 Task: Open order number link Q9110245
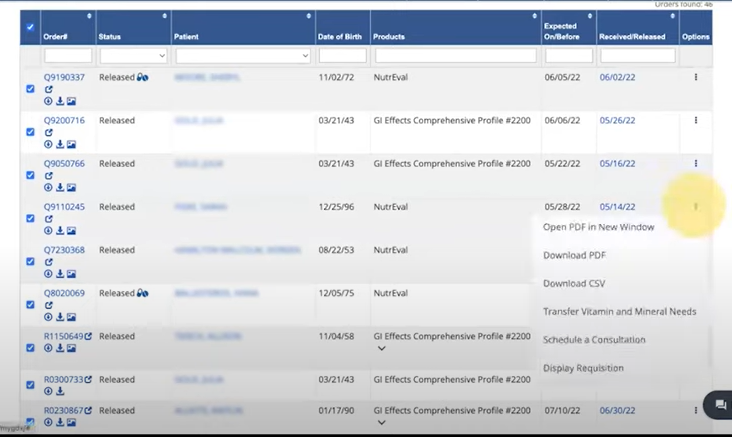(64, 207)
